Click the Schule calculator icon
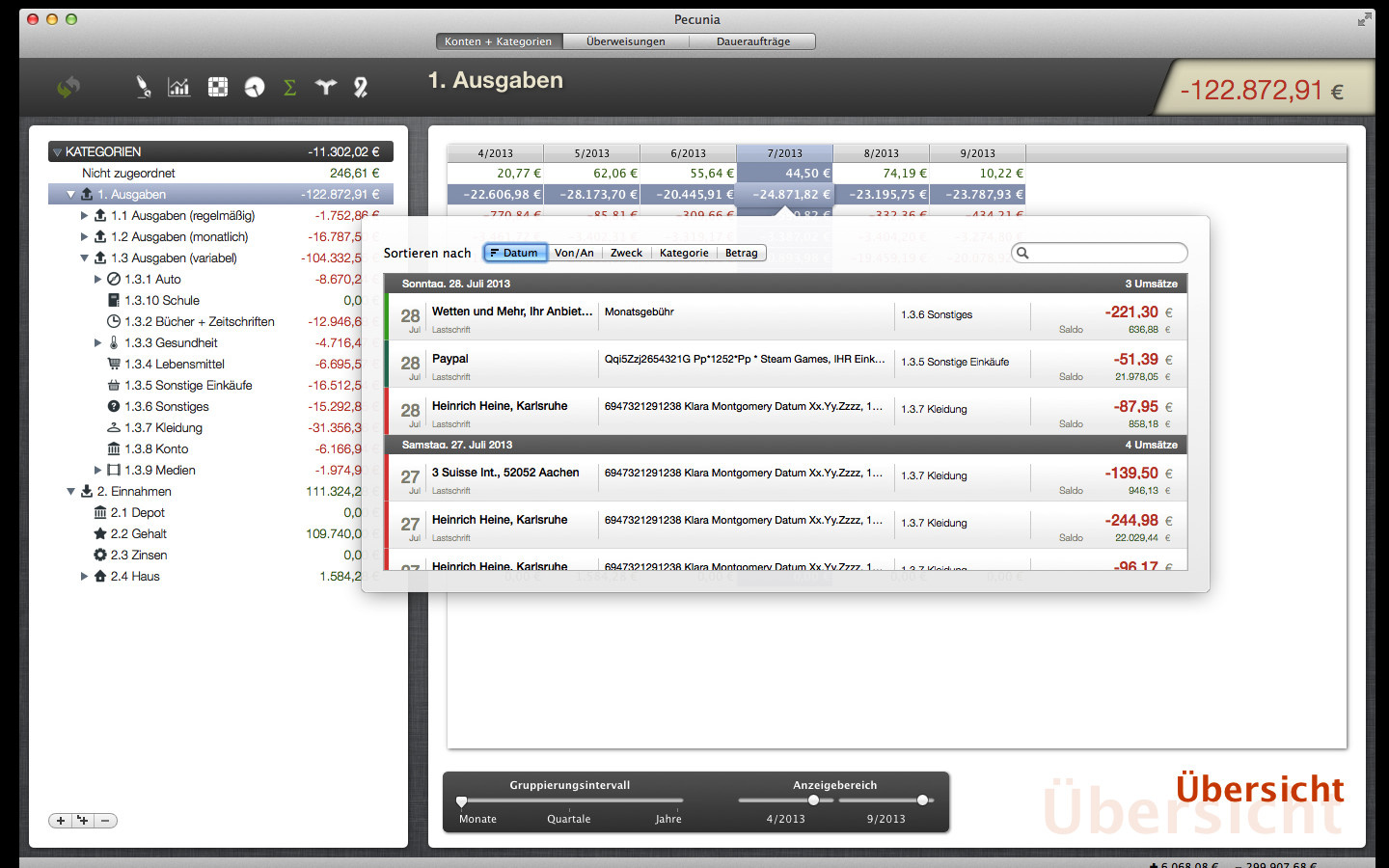1389x868 pixels. (x=114, y=300)
